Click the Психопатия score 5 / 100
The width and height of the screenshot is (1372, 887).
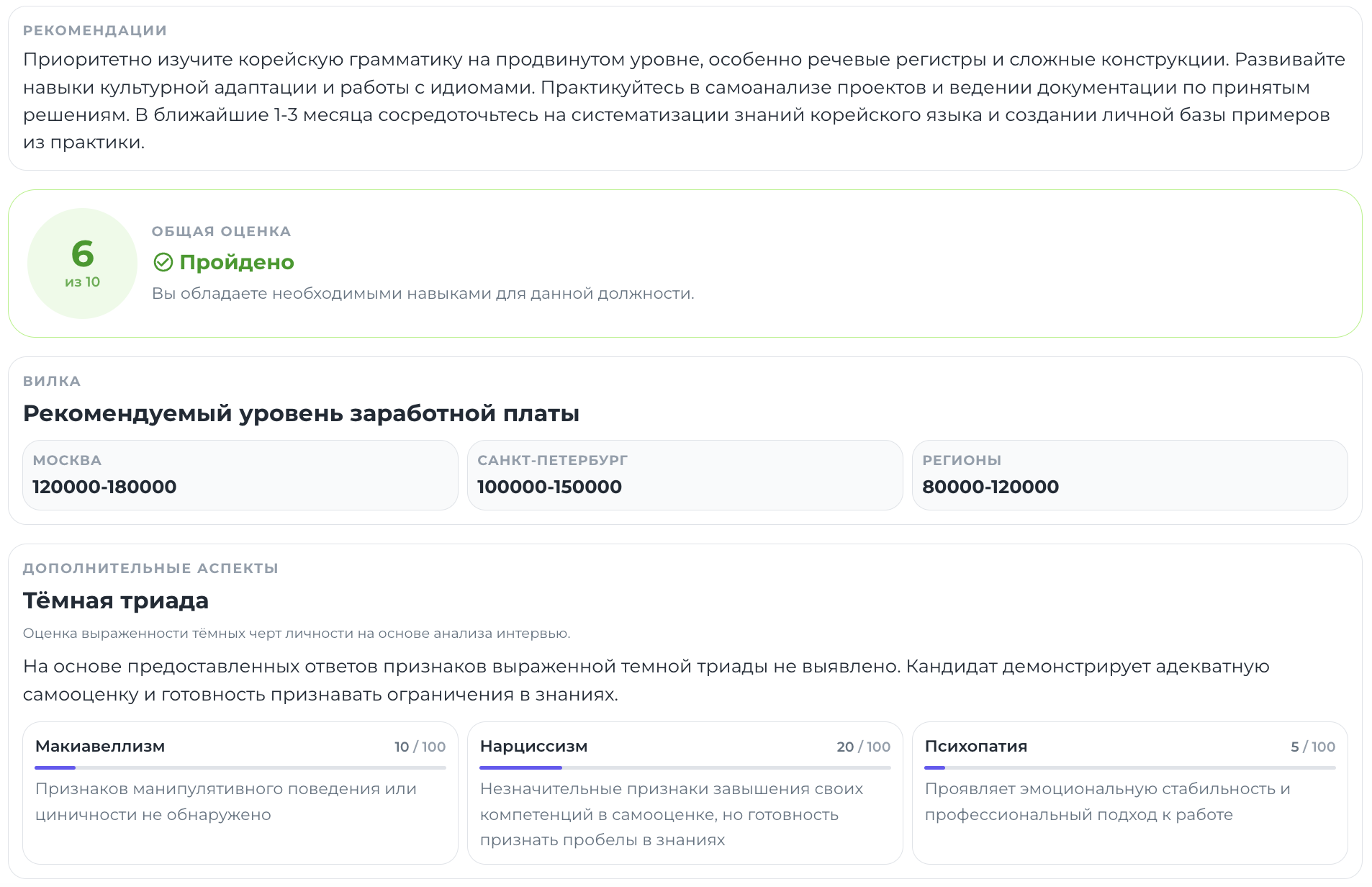tap(1313, 747)
